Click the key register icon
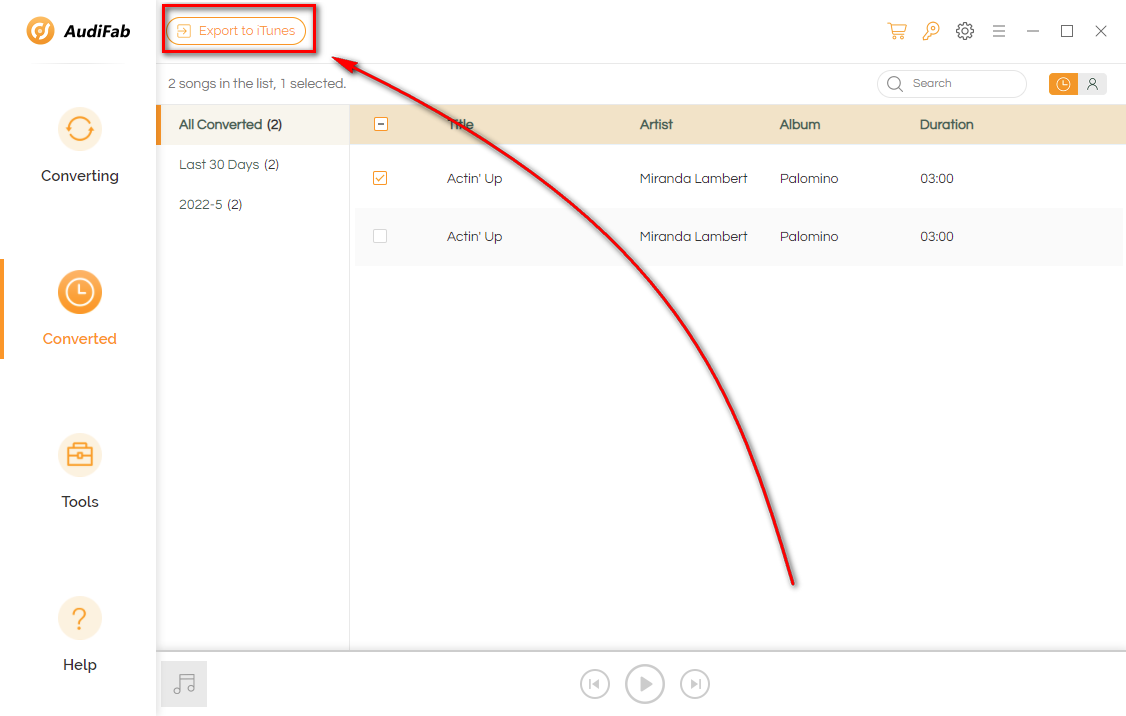The image size is (1126, 716). (931, 31)
